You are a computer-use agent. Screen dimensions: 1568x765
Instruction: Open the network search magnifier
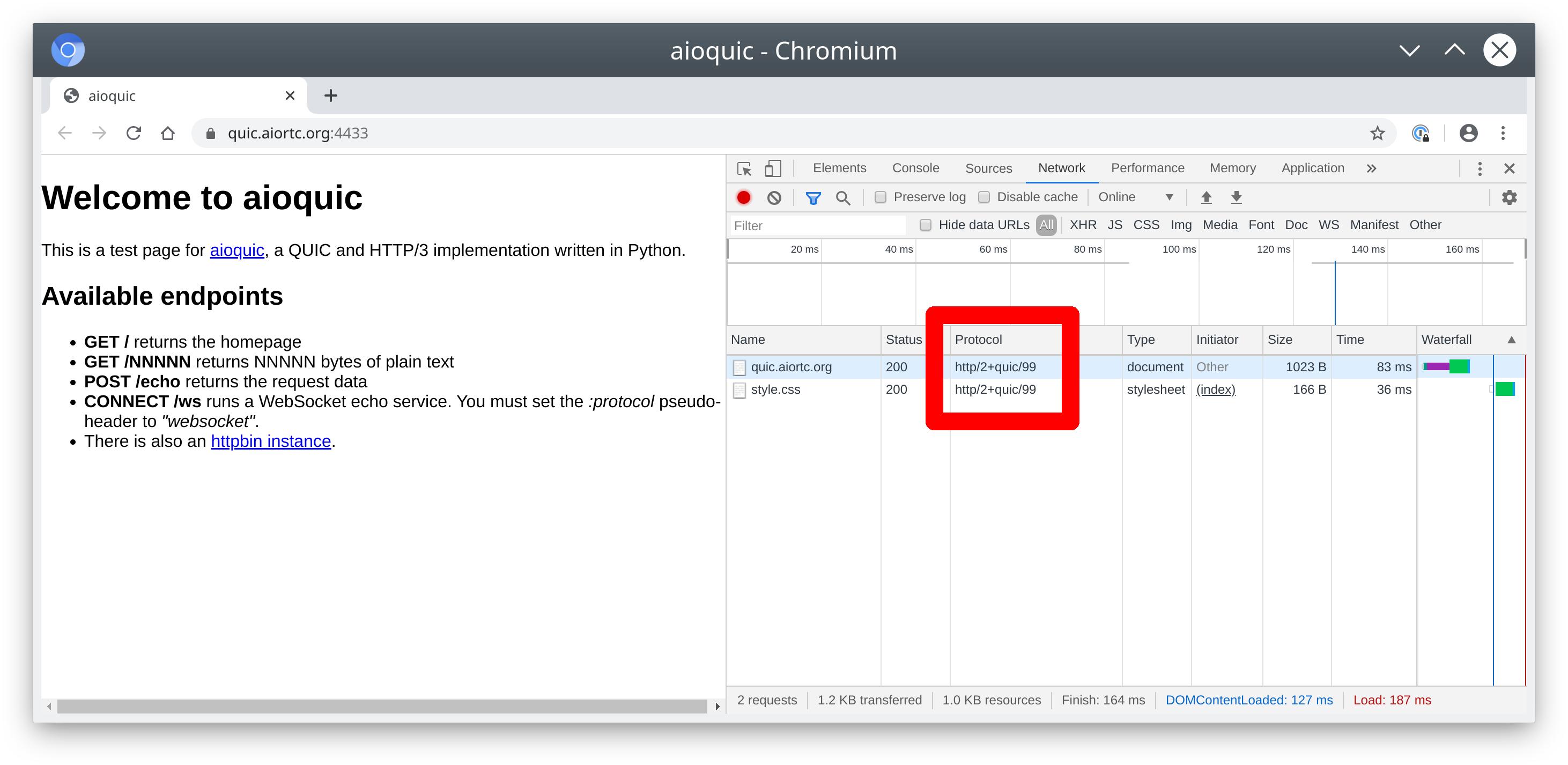coord(843,198)
